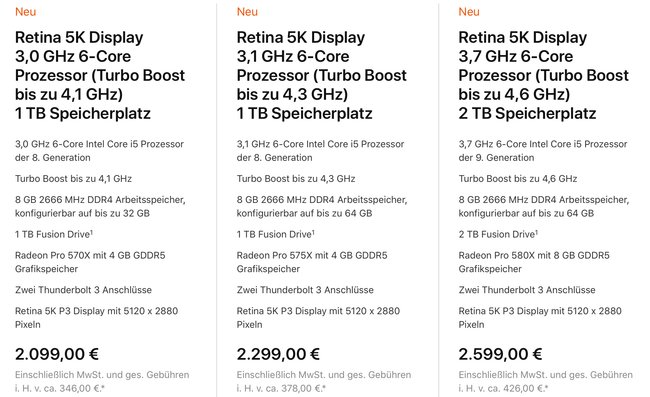This screenshot has height=397, width=650.
Task: Click the 2.099,00 € price
Action: (57, 354)
